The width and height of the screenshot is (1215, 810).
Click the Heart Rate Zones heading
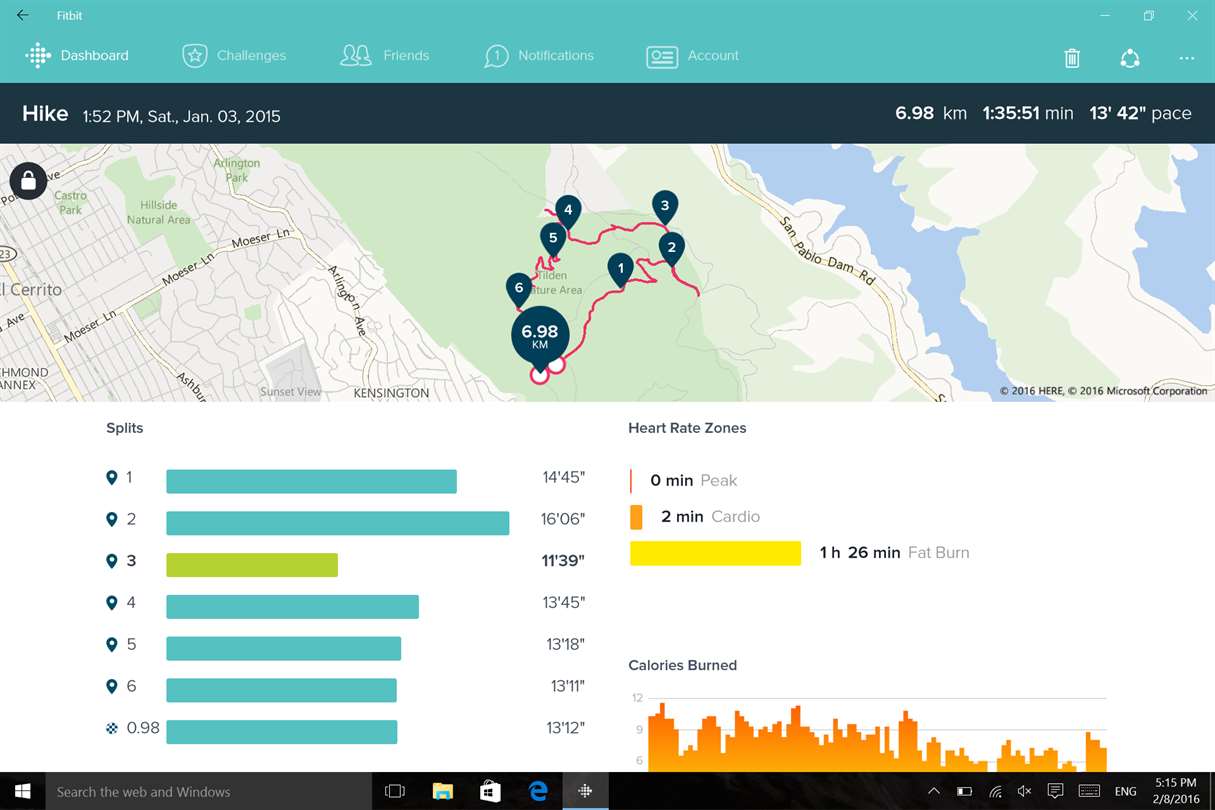(x=687, y=428)
